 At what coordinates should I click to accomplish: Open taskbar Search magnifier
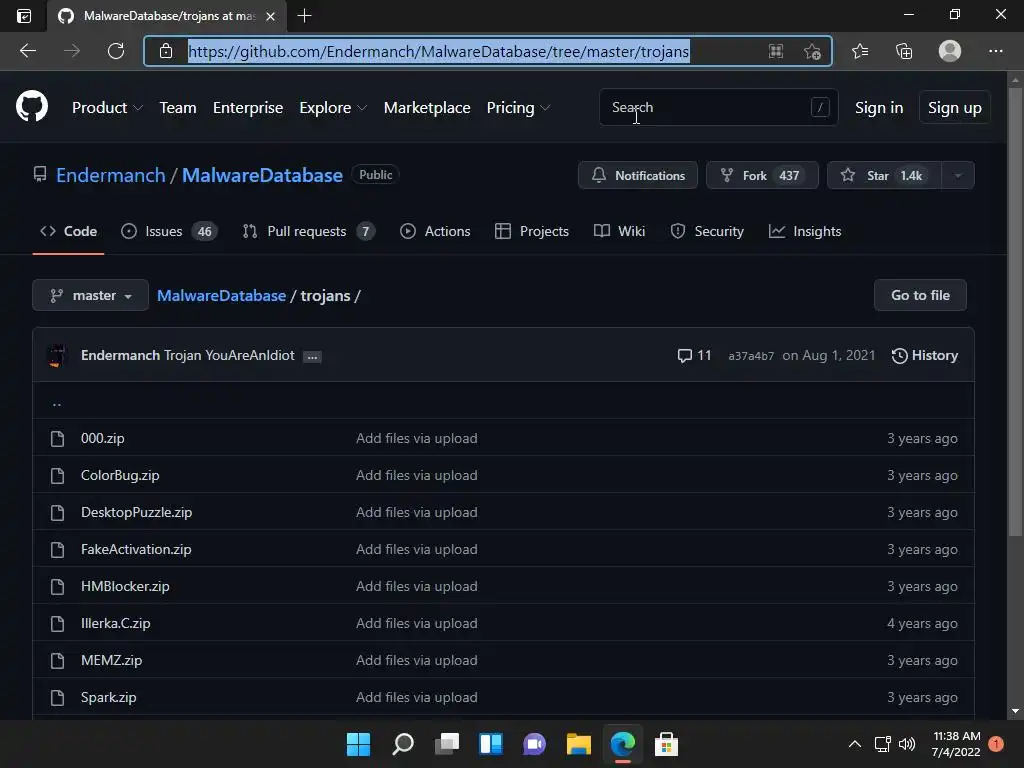click(x=402, y=744)
